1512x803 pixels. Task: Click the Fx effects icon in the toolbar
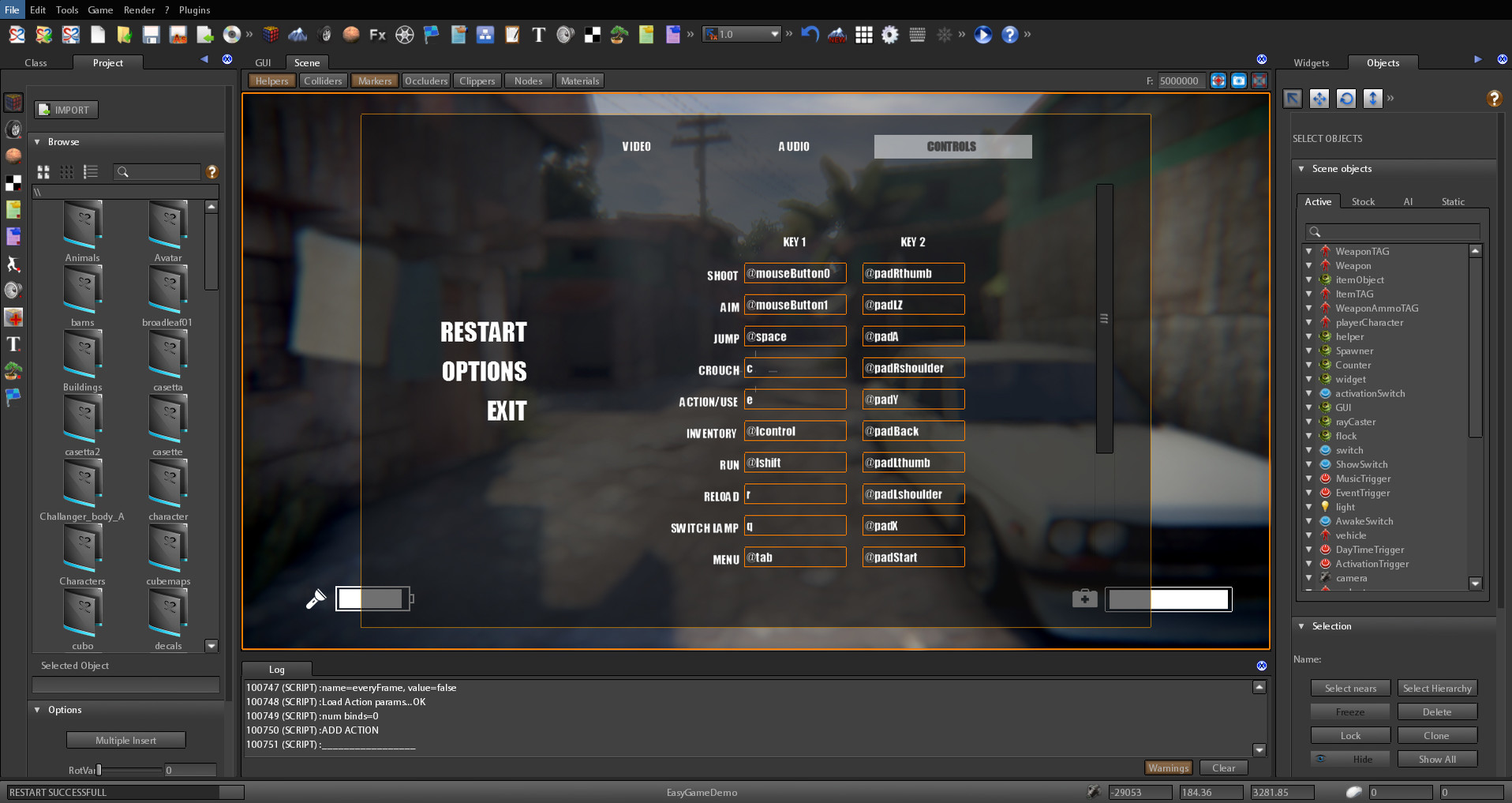(376, 35)
